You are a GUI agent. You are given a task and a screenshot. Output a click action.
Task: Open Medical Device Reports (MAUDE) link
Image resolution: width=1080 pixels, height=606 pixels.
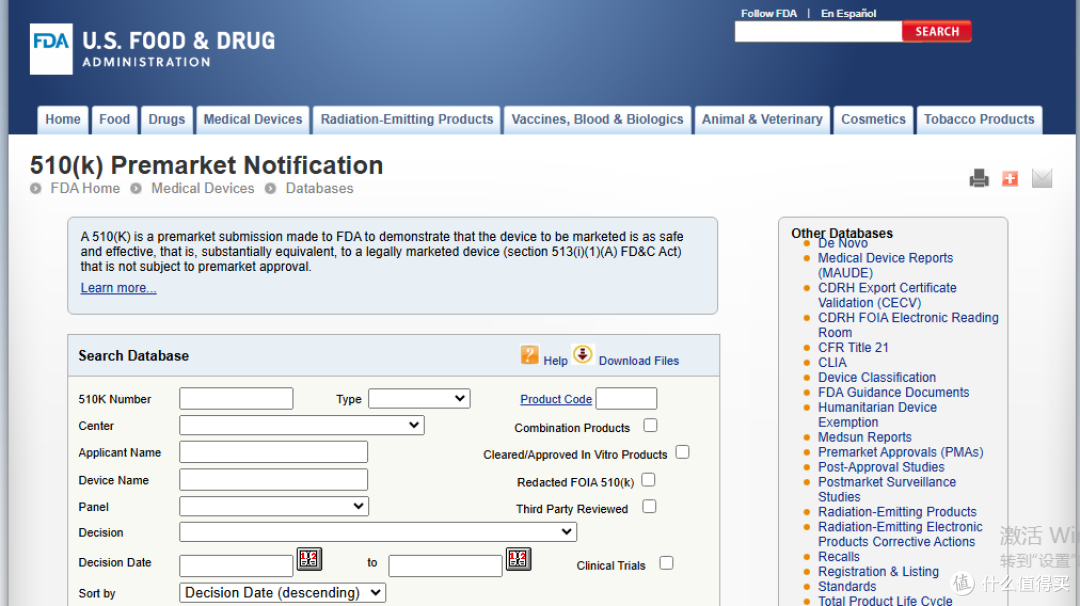click(885, 265)
